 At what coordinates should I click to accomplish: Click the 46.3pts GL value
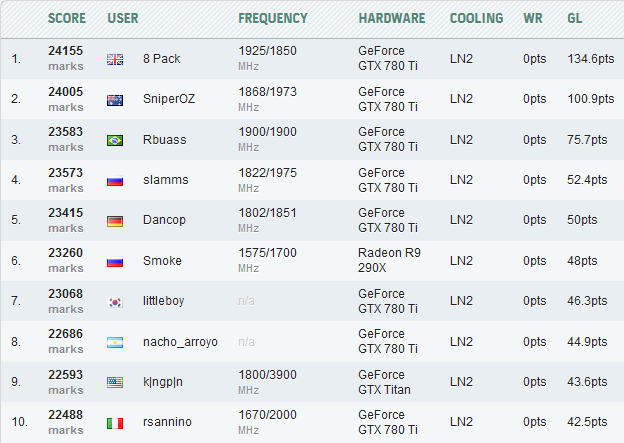point(587,301)
